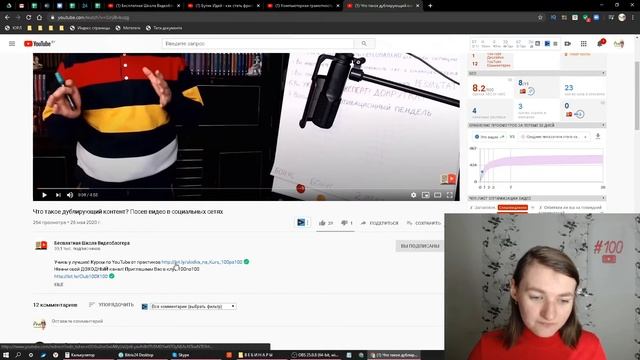The image size is (640, 360).
Task: Open channel Бесплатная Школа Видеоблогера
Action: point(92,243)
